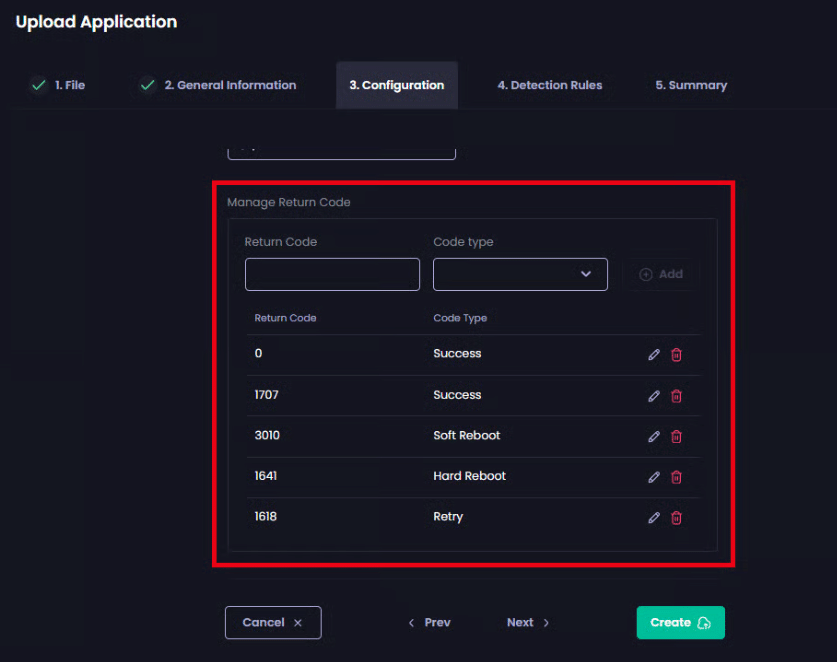The height and width of the screenshot is (662, 837).
Task: Edit the 1707 Success return code
Action: [x=654, y=396]
